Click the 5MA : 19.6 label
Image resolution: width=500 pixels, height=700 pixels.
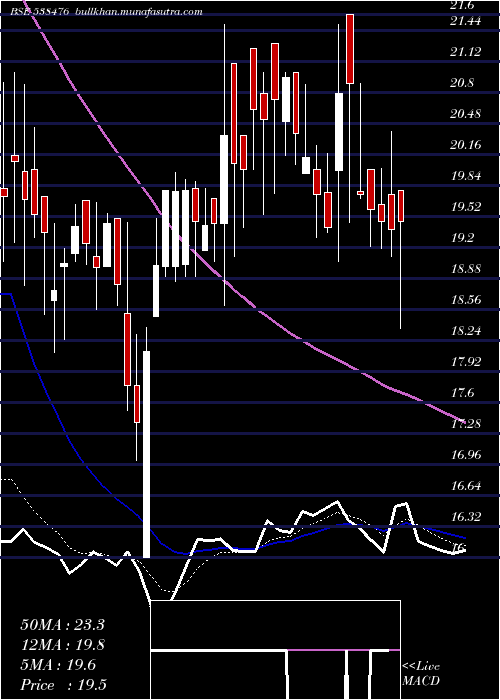[x=58, y=665]
